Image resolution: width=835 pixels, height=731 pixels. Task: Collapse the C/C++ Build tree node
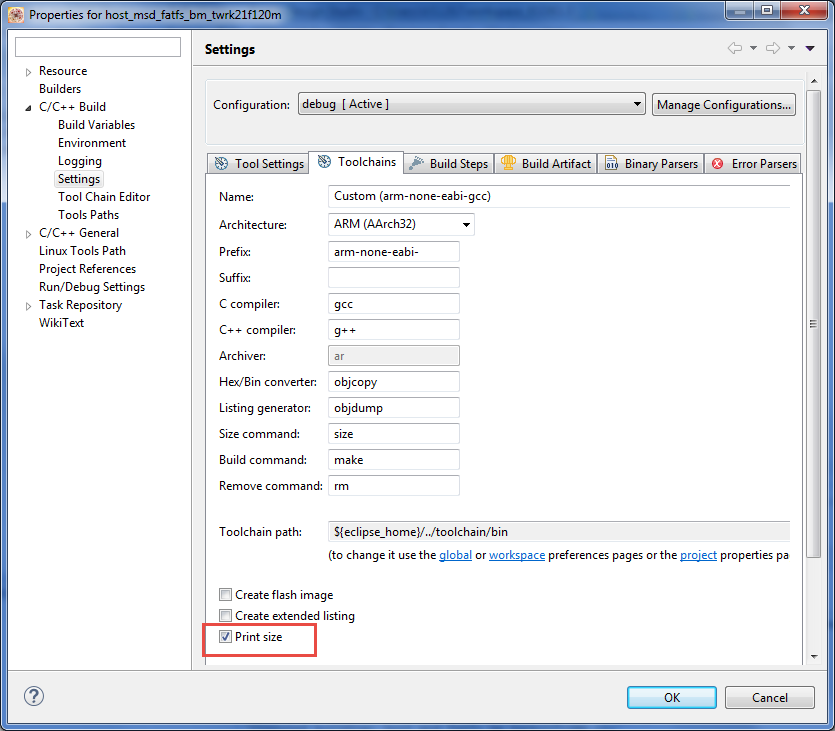pos(28,108)
